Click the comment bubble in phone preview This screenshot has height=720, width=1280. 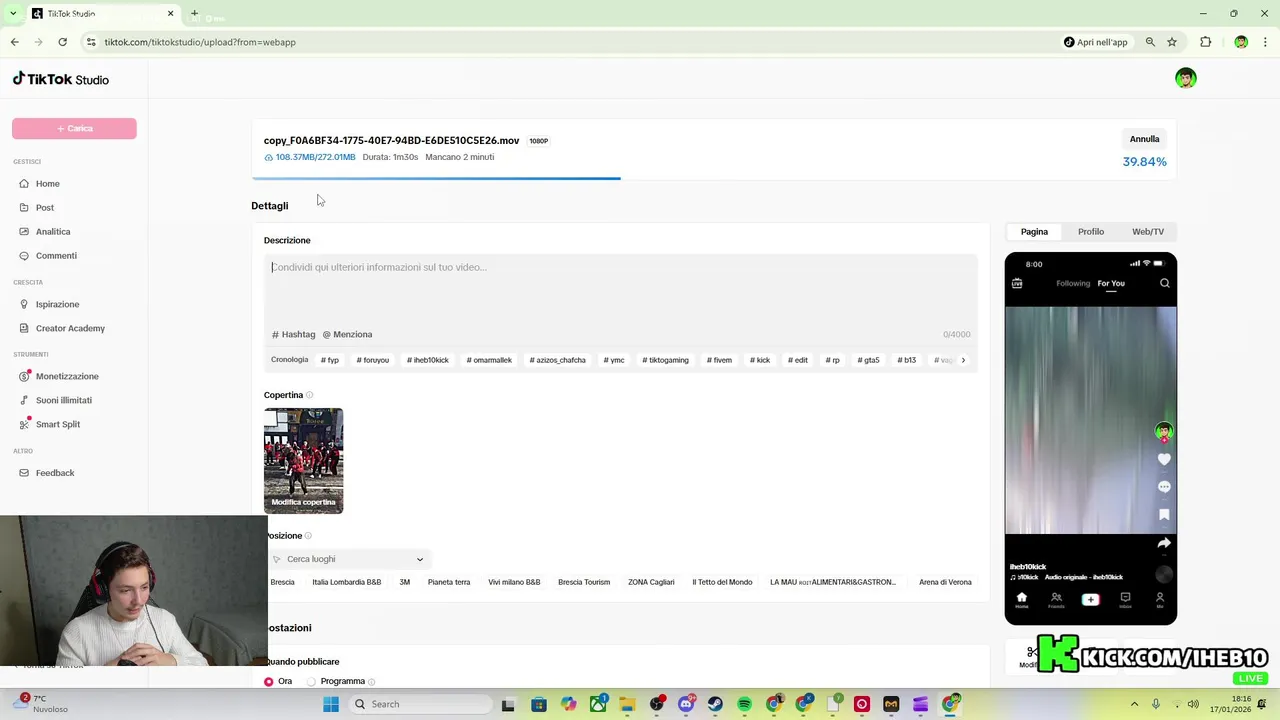pyautogui.click(x=1164, y=487)
